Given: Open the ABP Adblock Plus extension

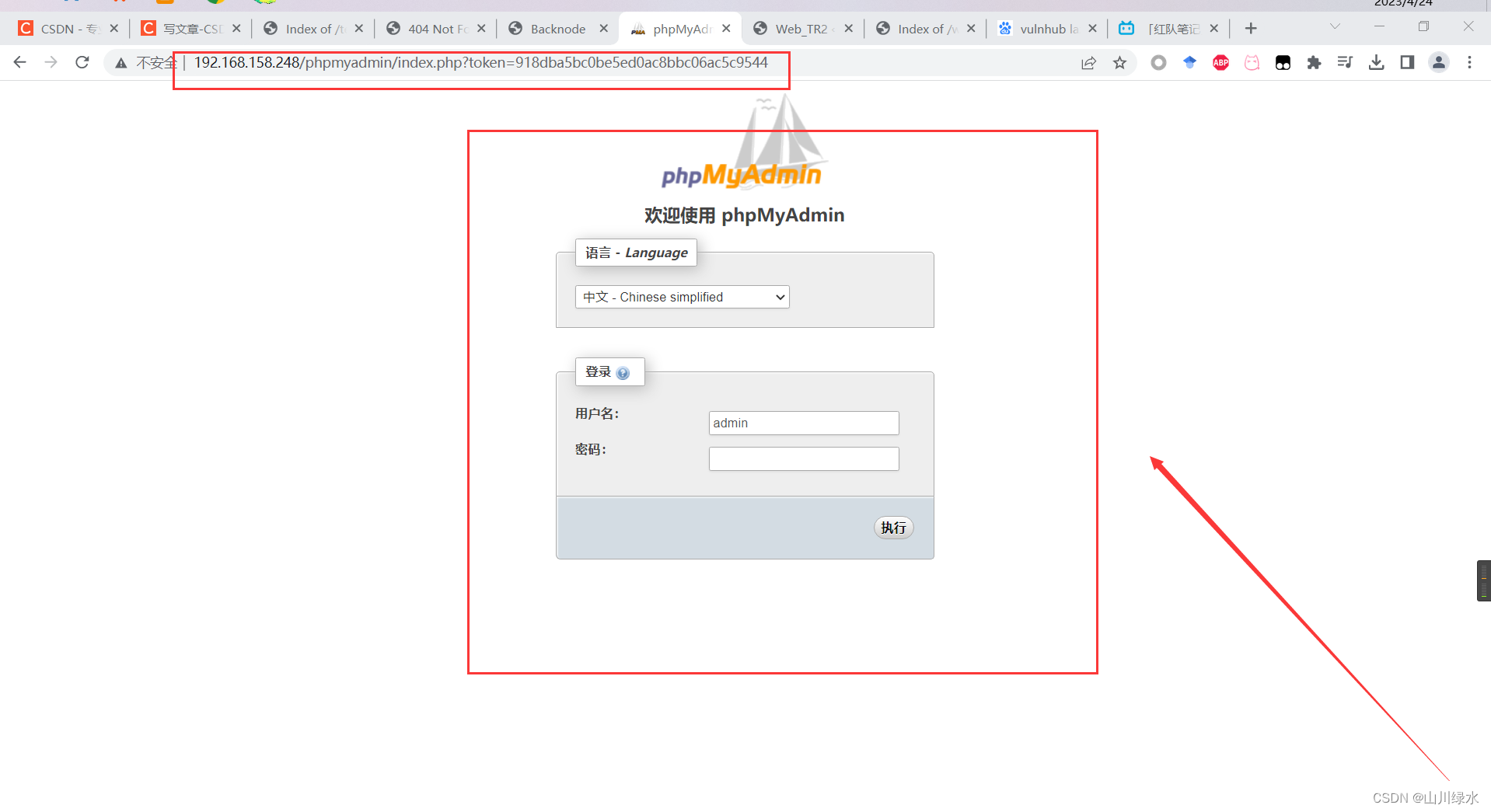Looking at the screenshot, I should [x=1220, y=63].
